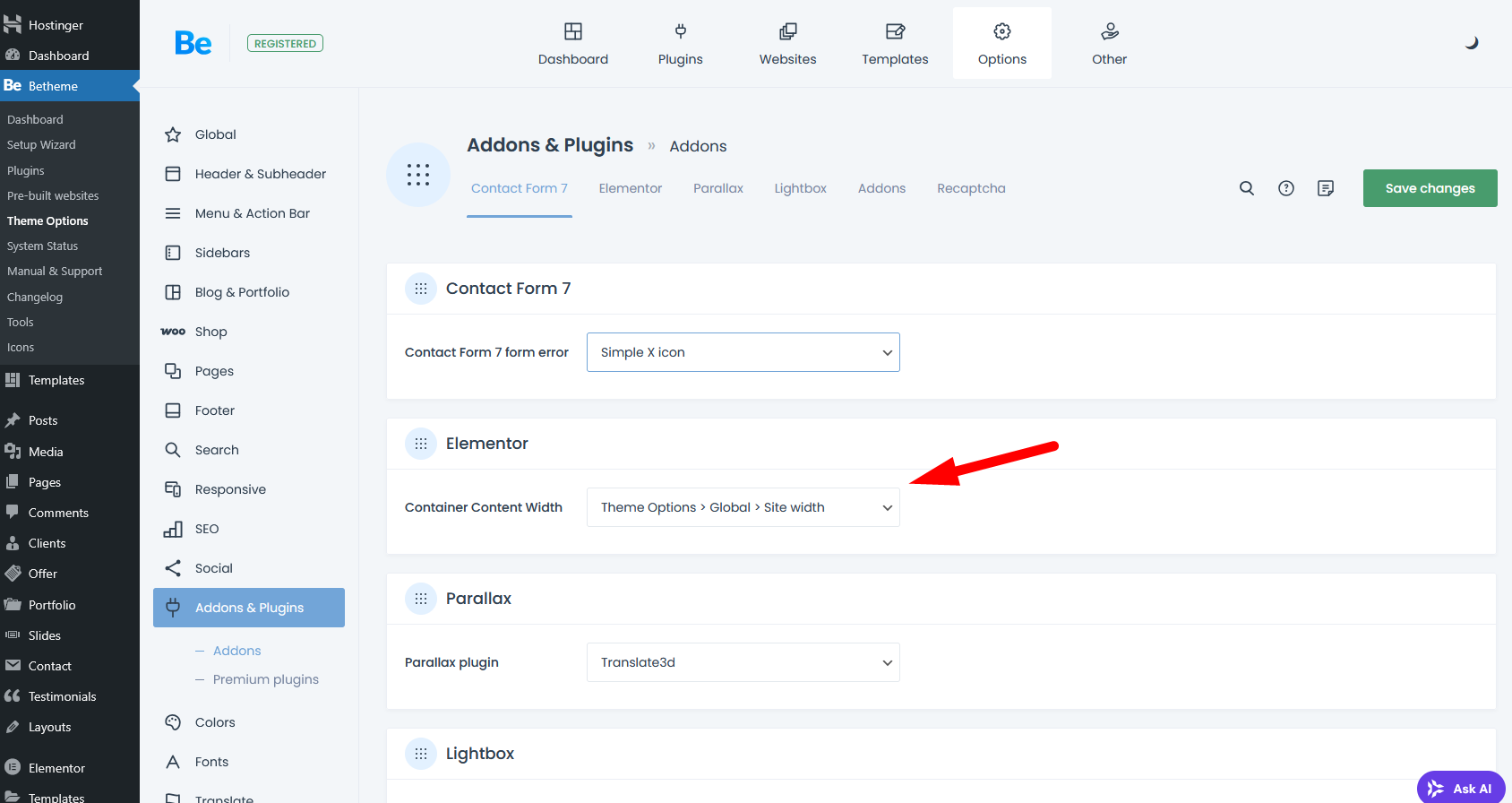The image size is (1512, 803).
Task: Open Posts in WordPress menu
Action: click(70, 420)
